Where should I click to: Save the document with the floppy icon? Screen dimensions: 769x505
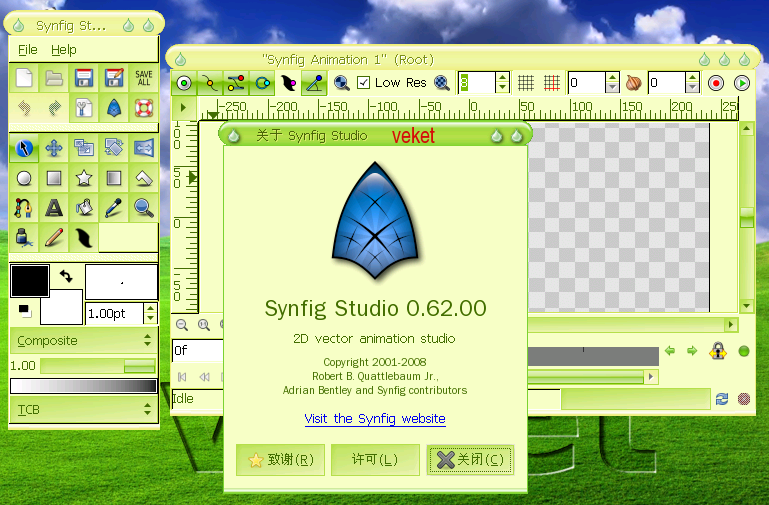click(84, 78)
